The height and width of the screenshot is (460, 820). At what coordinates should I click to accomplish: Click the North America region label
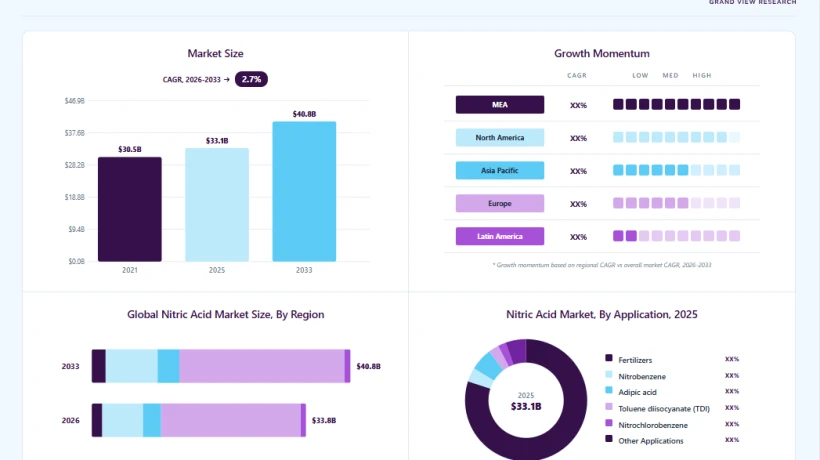pos(499,137)
